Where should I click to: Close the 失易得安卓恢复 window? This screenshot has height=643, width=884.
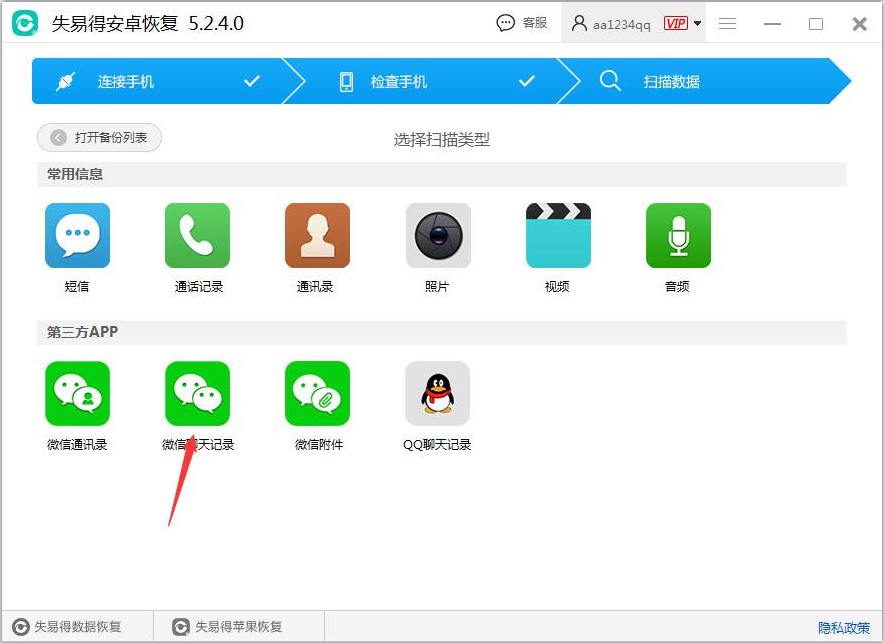pyautogui.click(x=859, y=24)
